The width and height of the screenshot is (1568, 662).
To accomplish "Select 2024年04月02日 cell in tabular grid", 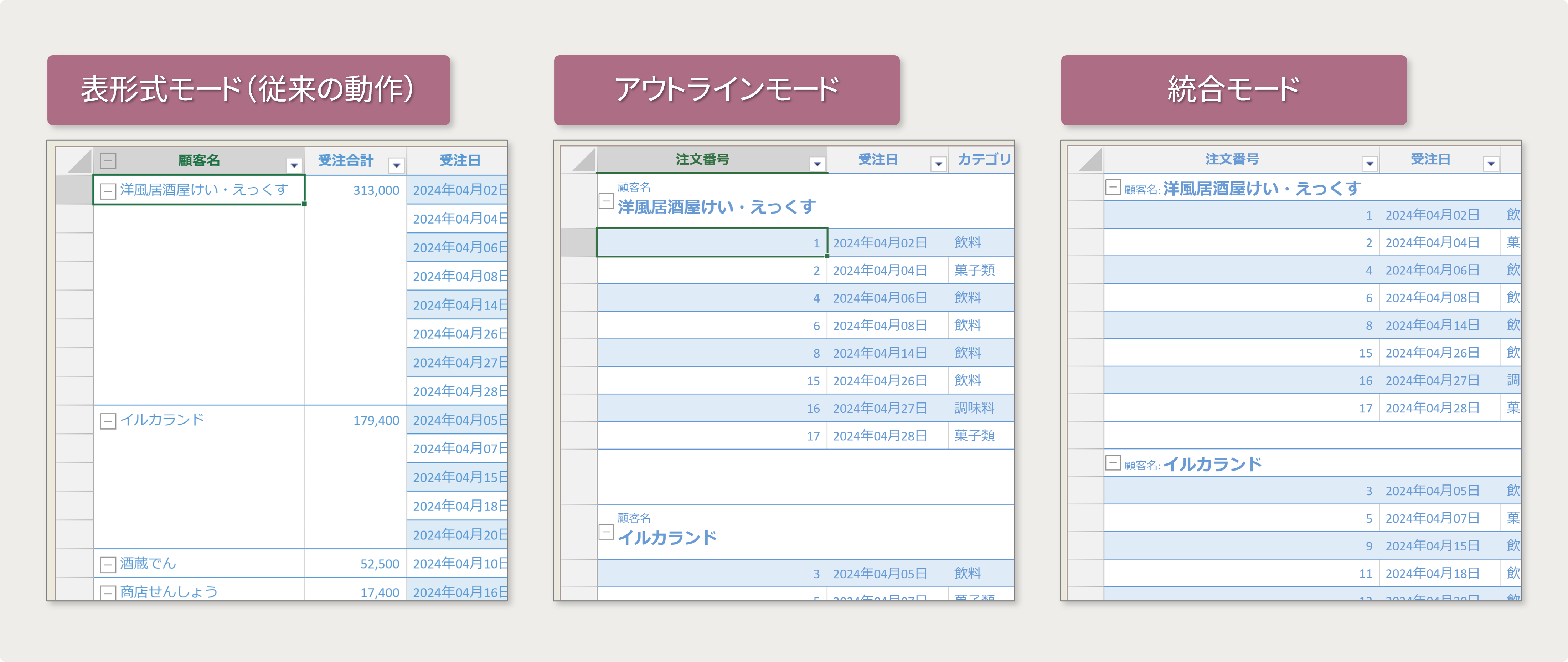I will click(457, 190).
